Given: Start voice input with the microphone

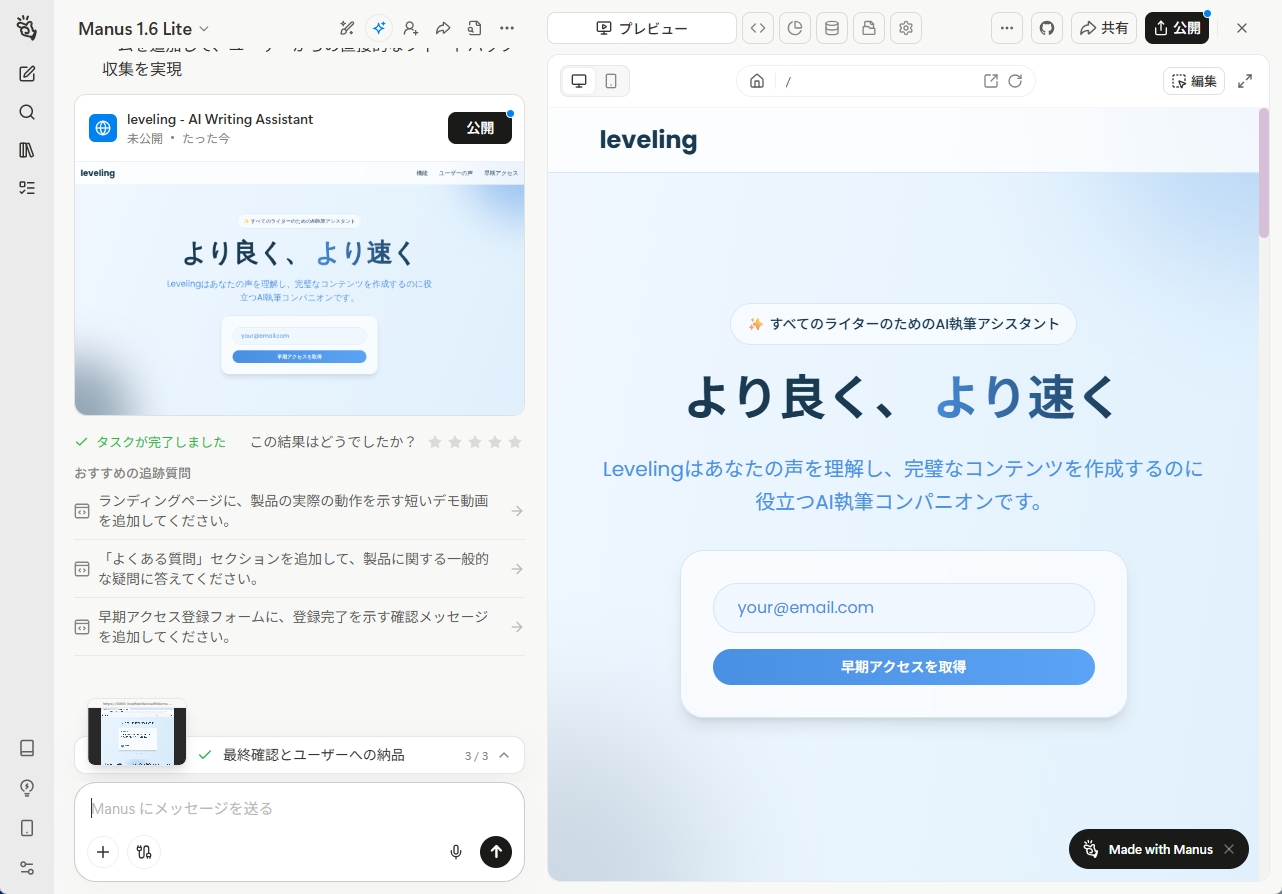Looking at the screenshot, I should coord(456,852).
